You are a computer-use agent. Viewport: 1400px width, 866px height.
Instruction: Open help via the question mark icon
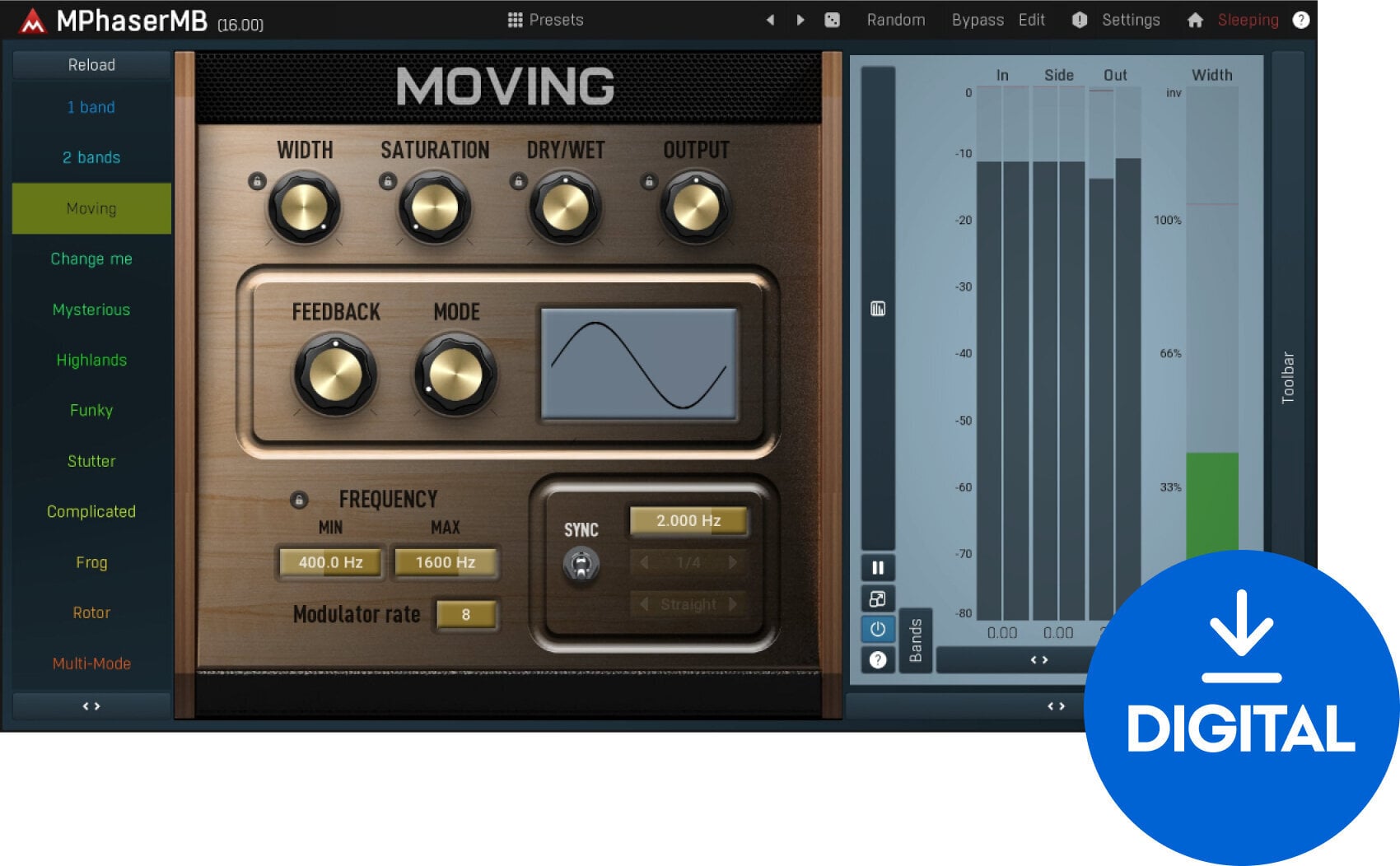[1301, 19]
